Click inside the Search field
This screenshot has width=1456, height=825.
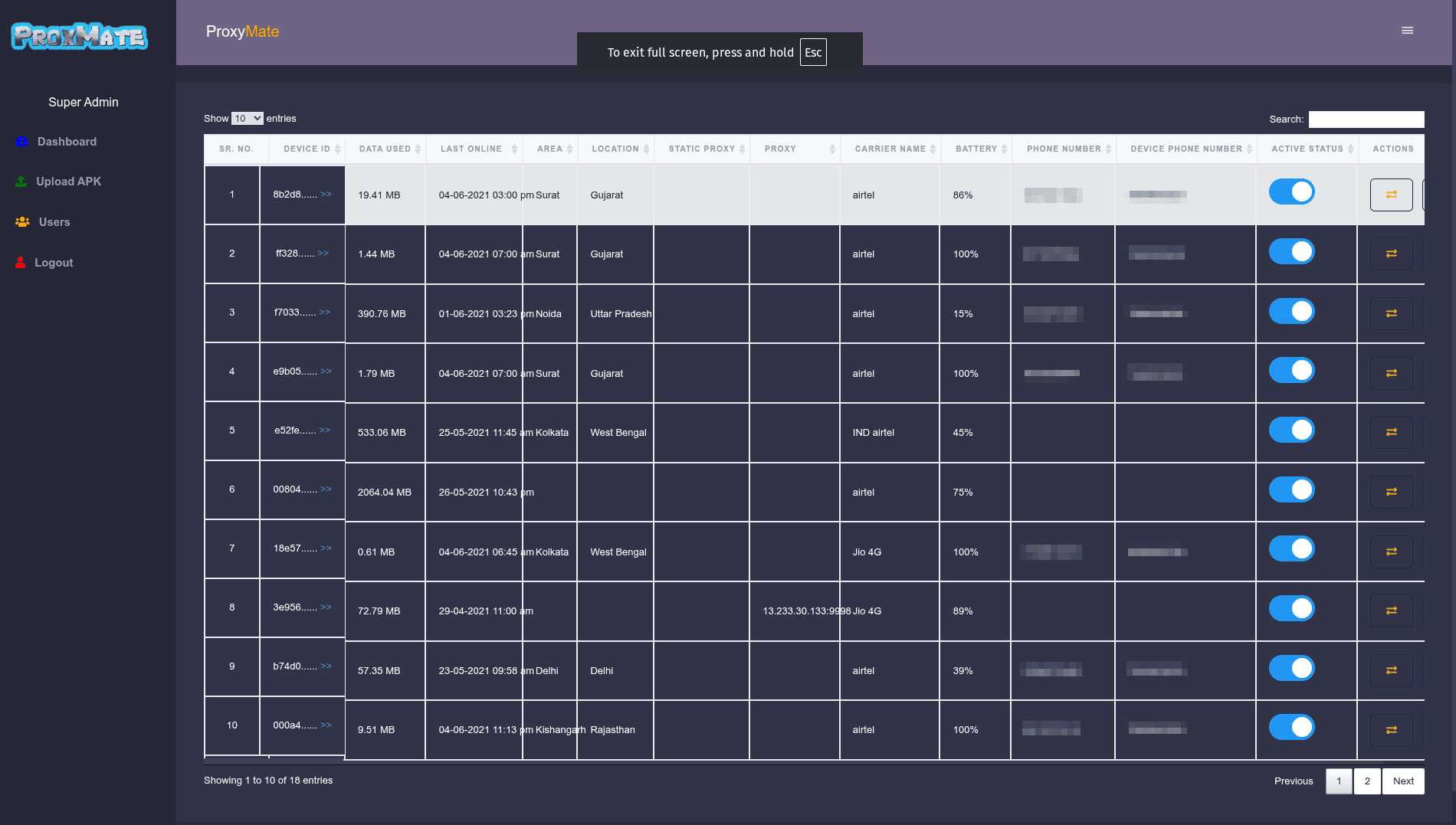[1366, 119]
